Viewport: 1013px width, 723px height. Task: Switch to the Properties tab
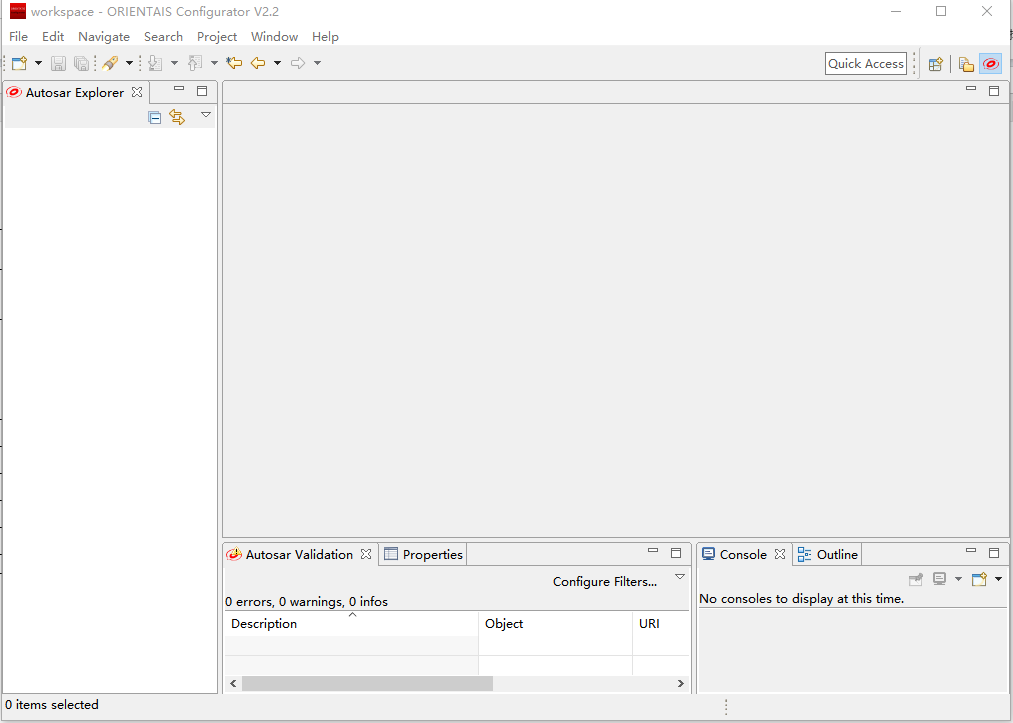pyautogui.click(x=424, y=554)
